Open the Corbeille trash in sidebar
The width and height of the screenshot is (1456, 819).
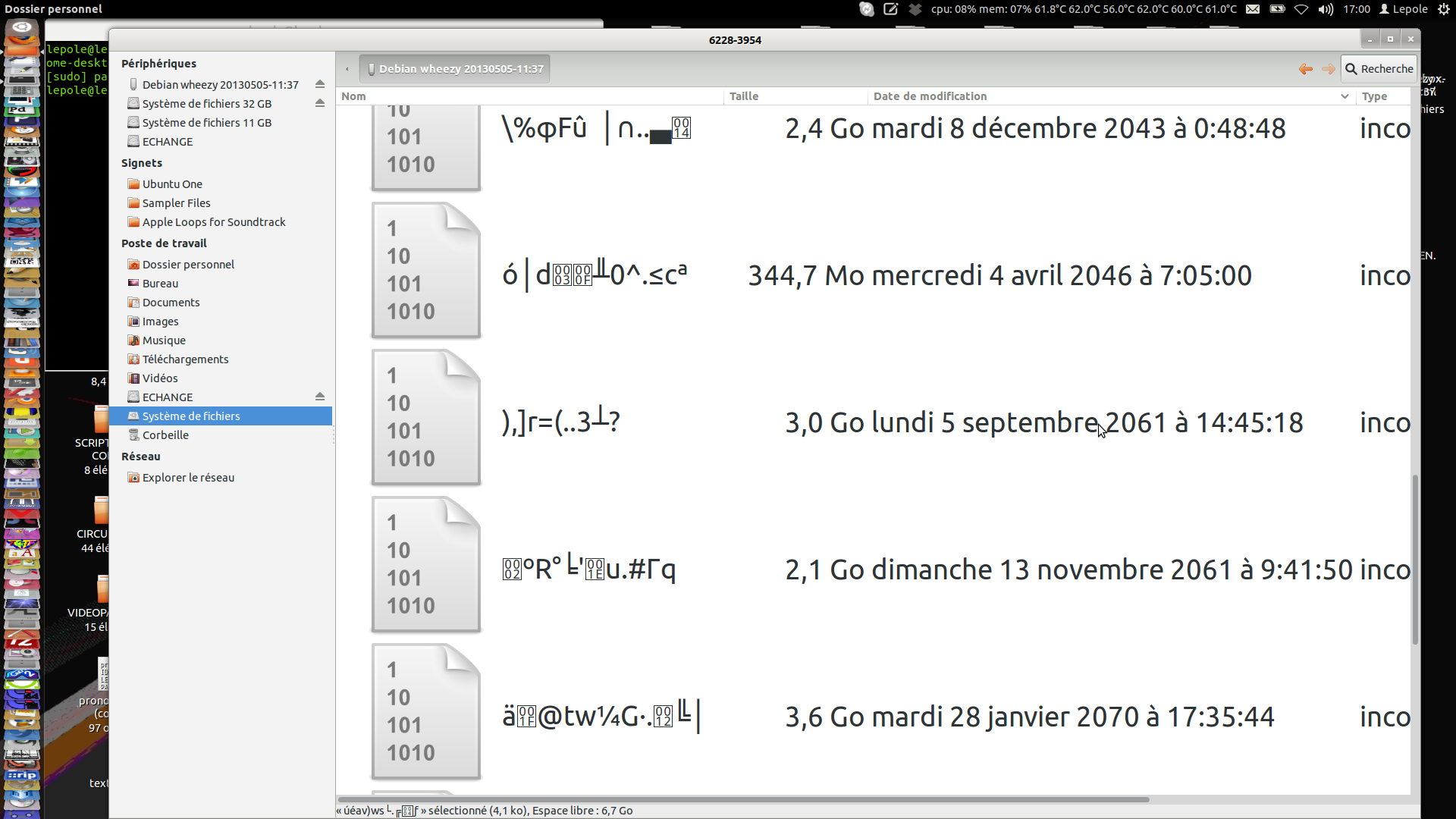tap(165, 435)
